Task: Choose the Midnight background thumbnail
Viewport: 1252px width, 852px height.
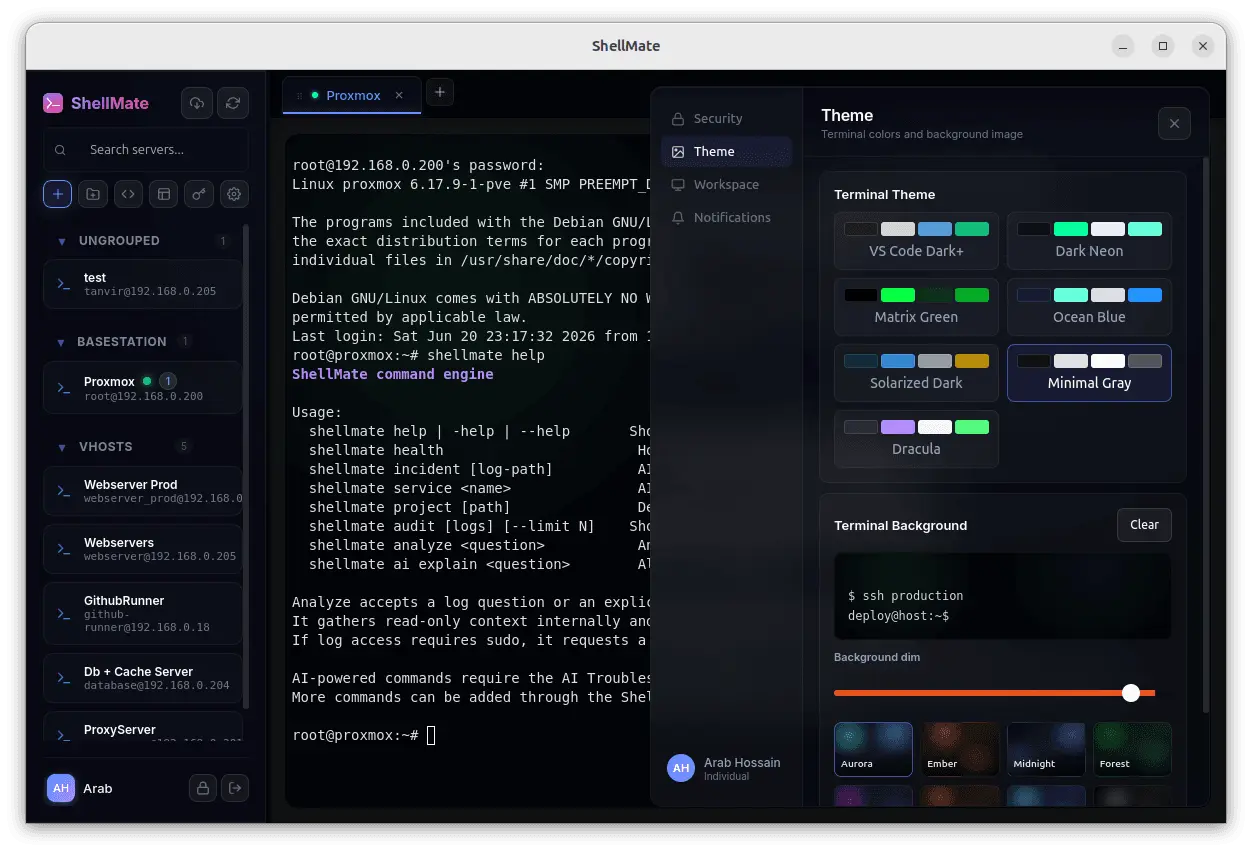Action: point(1046,749)
